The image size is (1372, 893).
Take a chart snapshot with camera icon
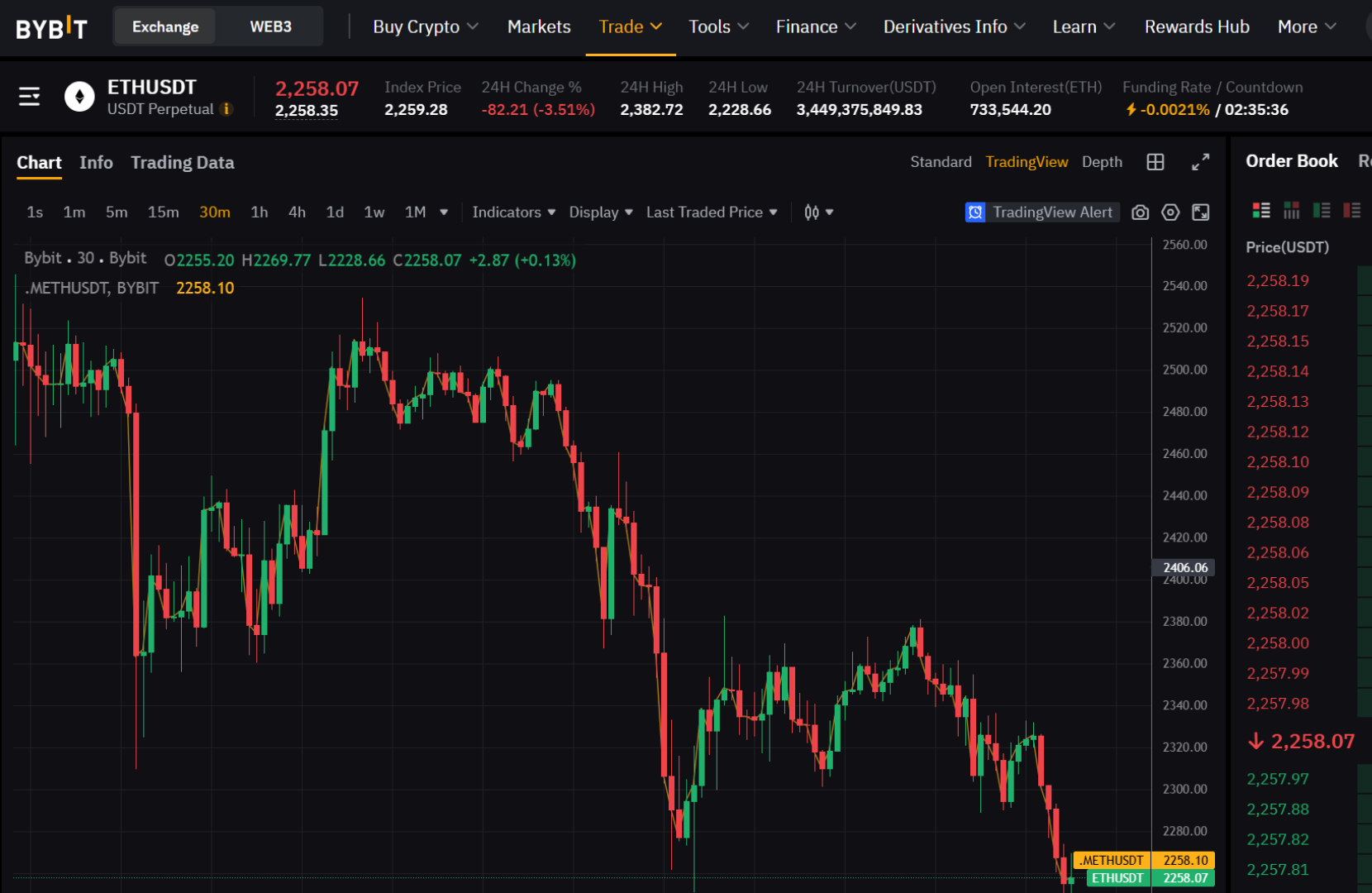[x=1140, y=213]
